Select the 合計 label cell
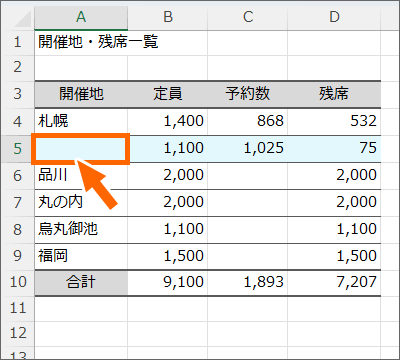The image size is (400, 360). point(81,282)
